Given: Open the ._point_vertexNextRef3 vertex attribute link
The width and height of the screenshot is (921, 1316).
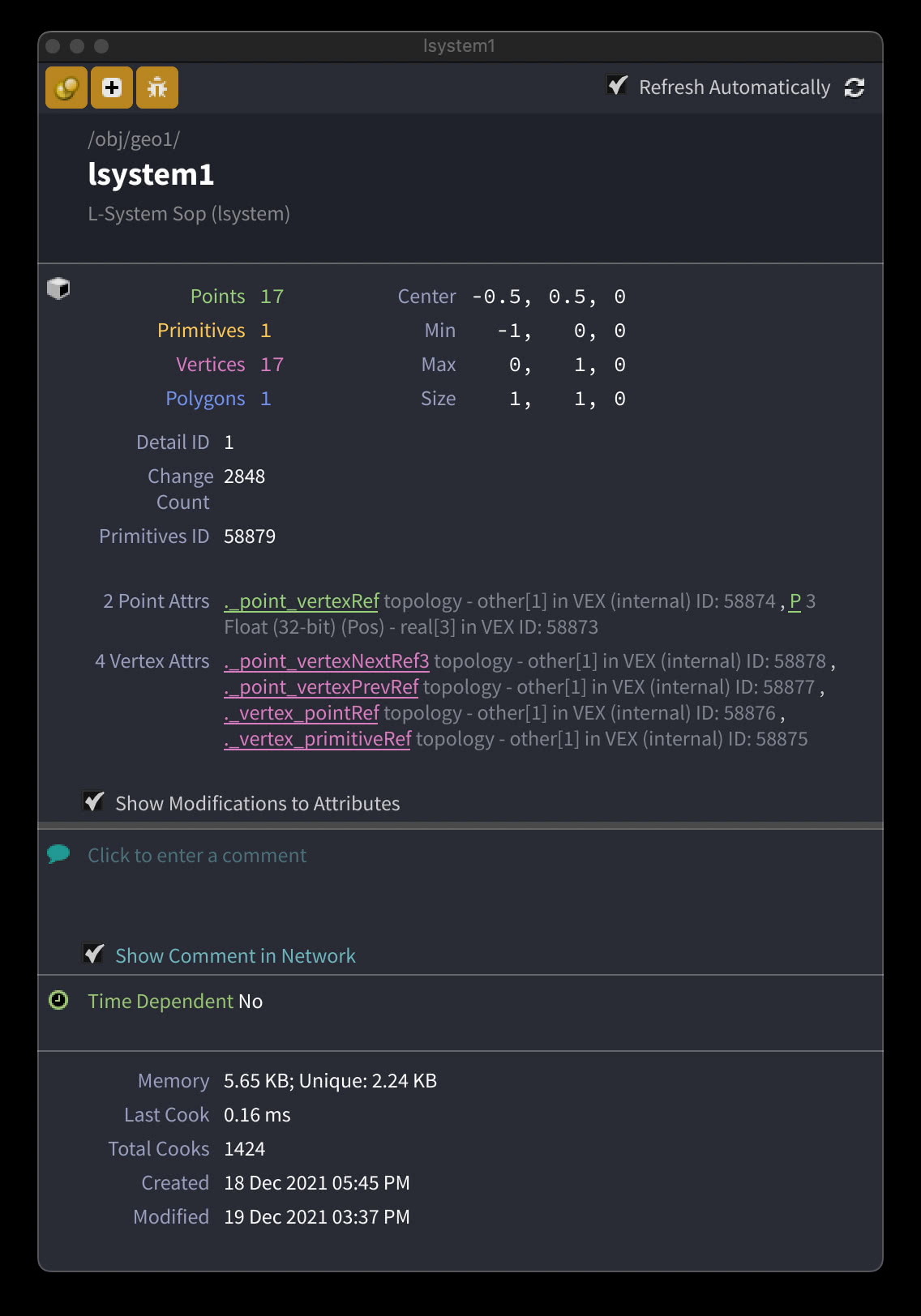Looking at the screenshot, I should 327,661.
